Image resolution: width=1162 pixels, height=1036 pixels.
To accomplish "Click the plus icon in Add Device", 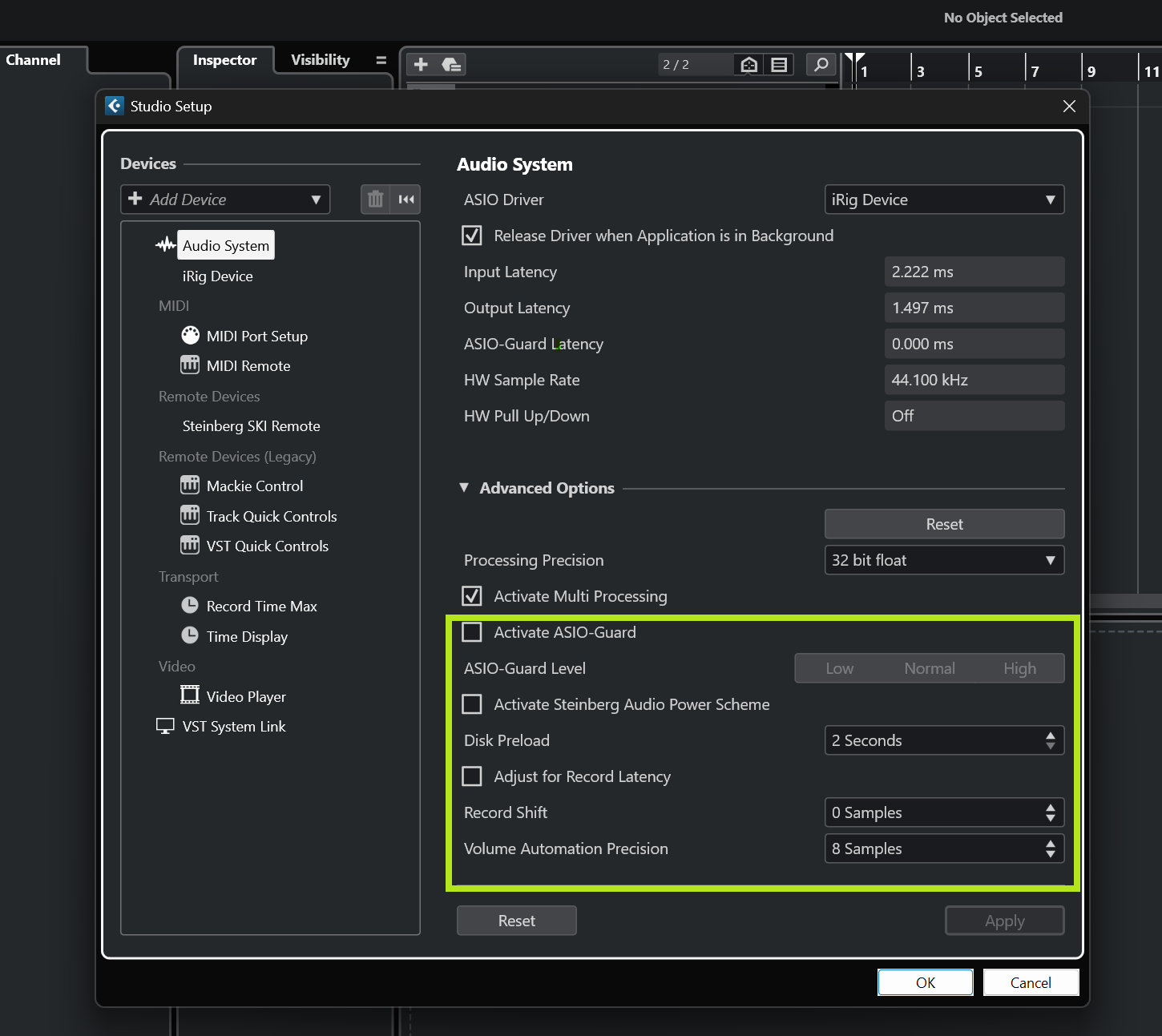I will [x=135, y=199].
